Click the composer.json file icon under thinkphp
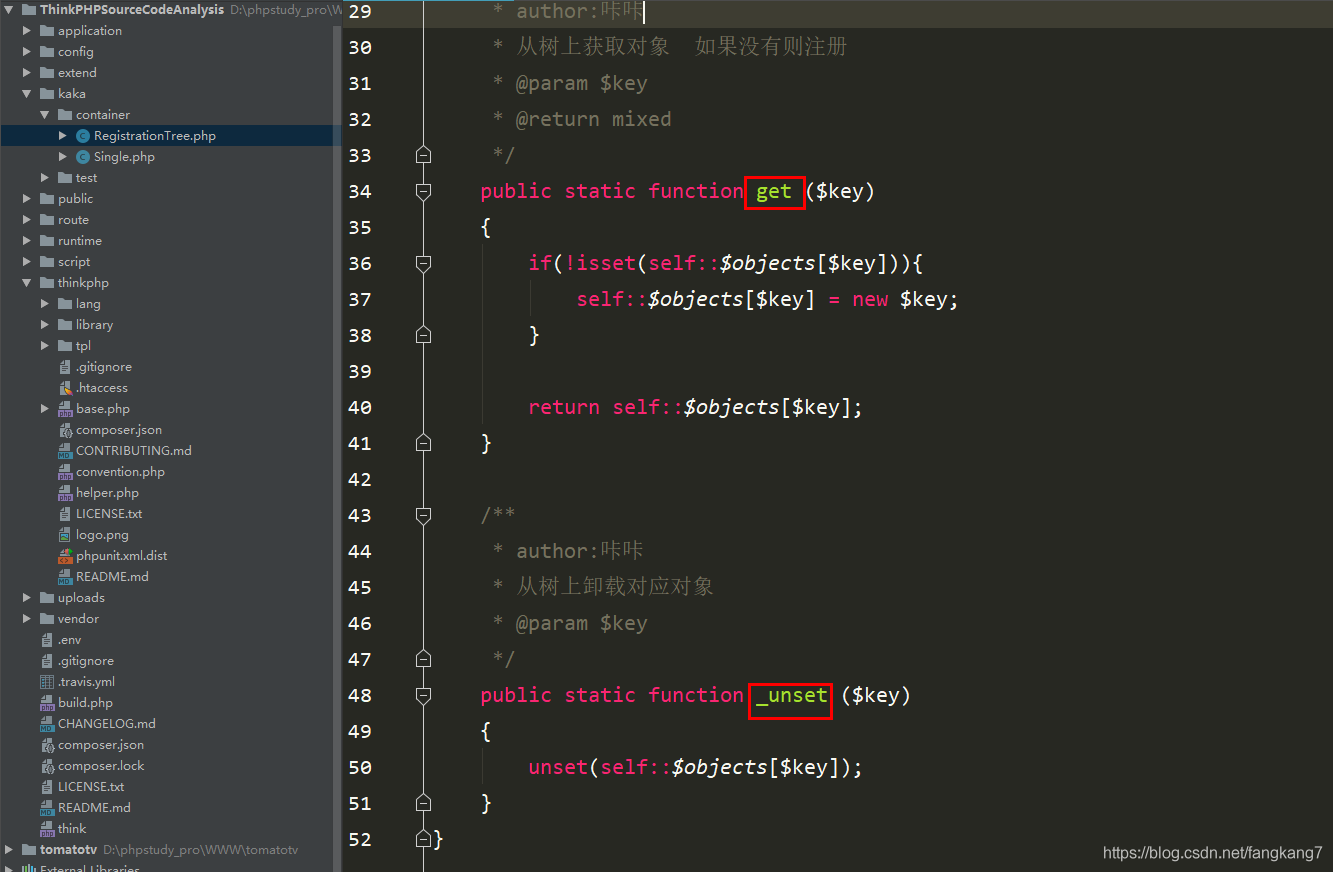Screen dimensions: 1333x872 [x=65, y=430]
